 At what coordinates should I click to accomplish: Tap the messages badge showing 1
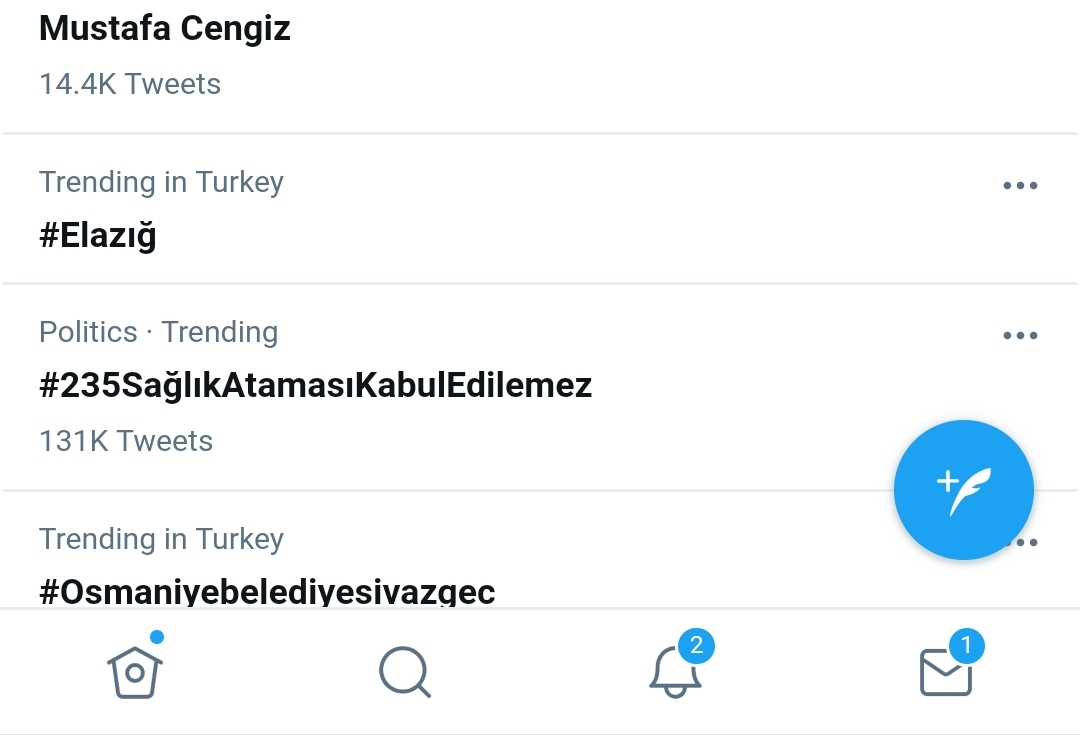pyautogui.click(x=966, y=646)
